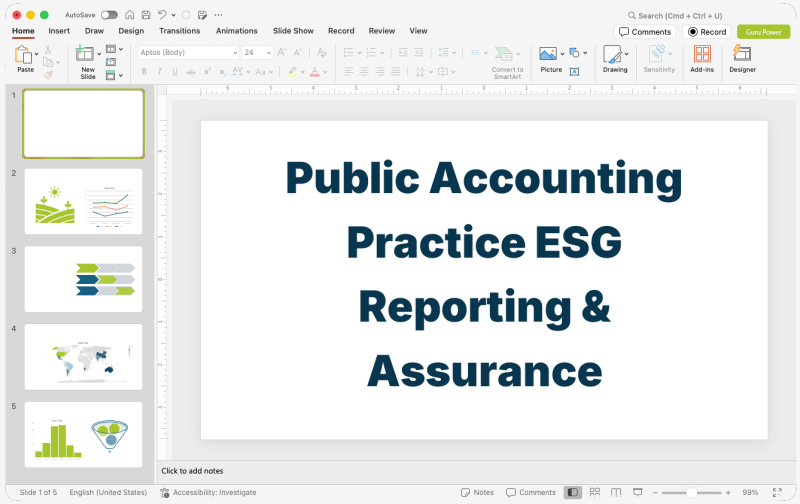800x504 pixels.
Task: Open the Section dropdown
Action: (114, 75)
